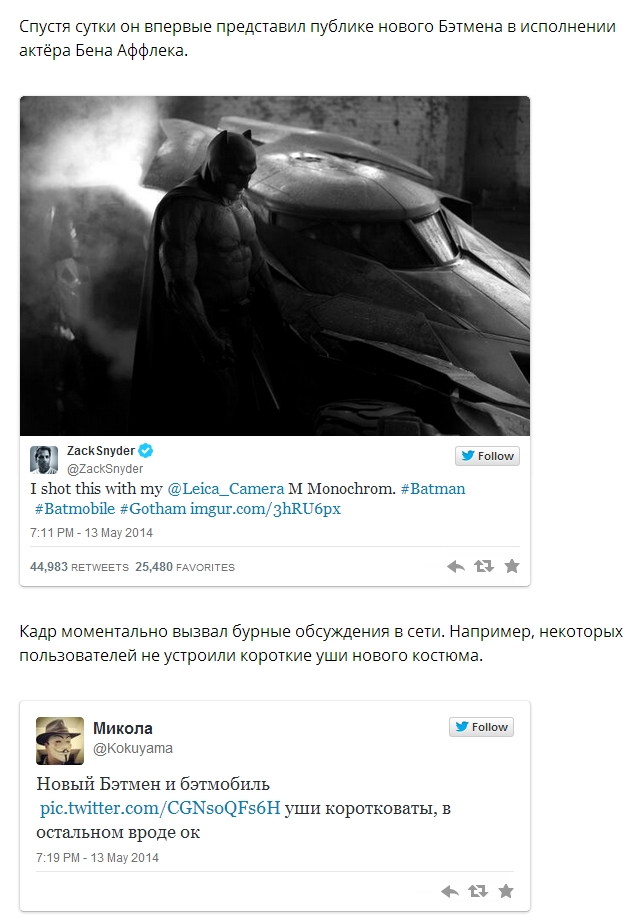Viewport: 632px width, 923px height.
Task: Open Микола's Guy Fawkes avatar
Action: [60, 741]
